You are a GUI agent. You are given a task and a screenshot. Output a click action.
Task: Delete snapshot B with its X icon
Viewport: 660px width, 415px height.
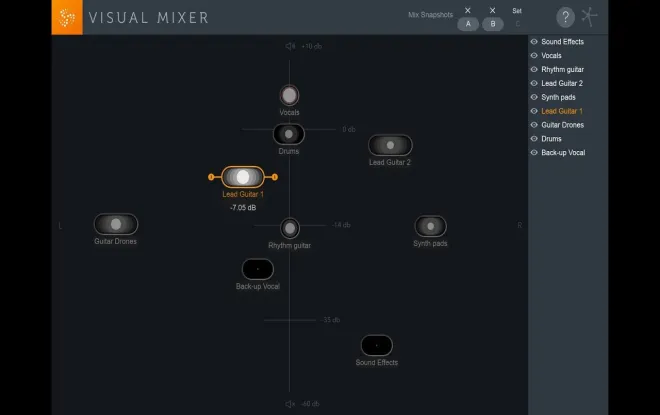point(492,11)
